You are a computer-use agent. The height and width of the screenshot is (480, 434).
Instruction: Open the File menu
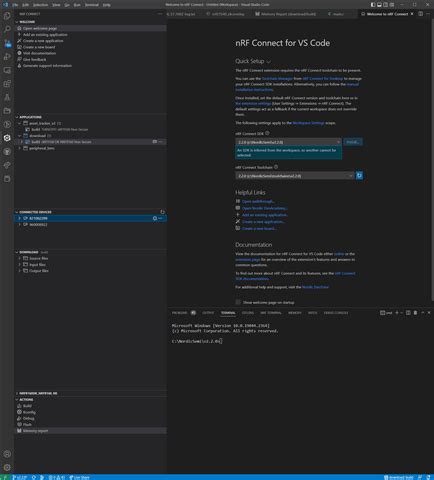[15, 5]
